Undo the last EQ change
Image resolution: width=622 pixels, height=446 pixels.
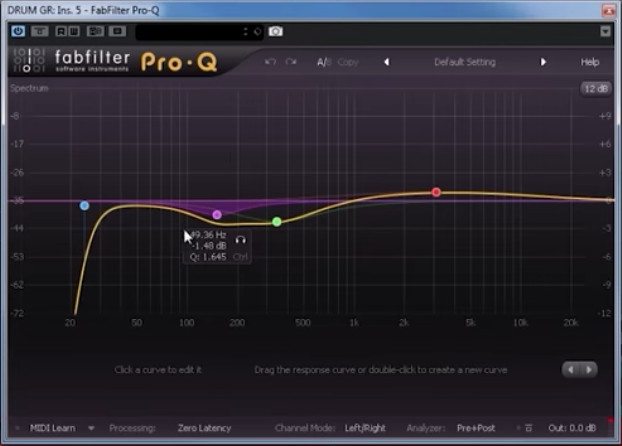pyautogui.click(x=270, y=62)
